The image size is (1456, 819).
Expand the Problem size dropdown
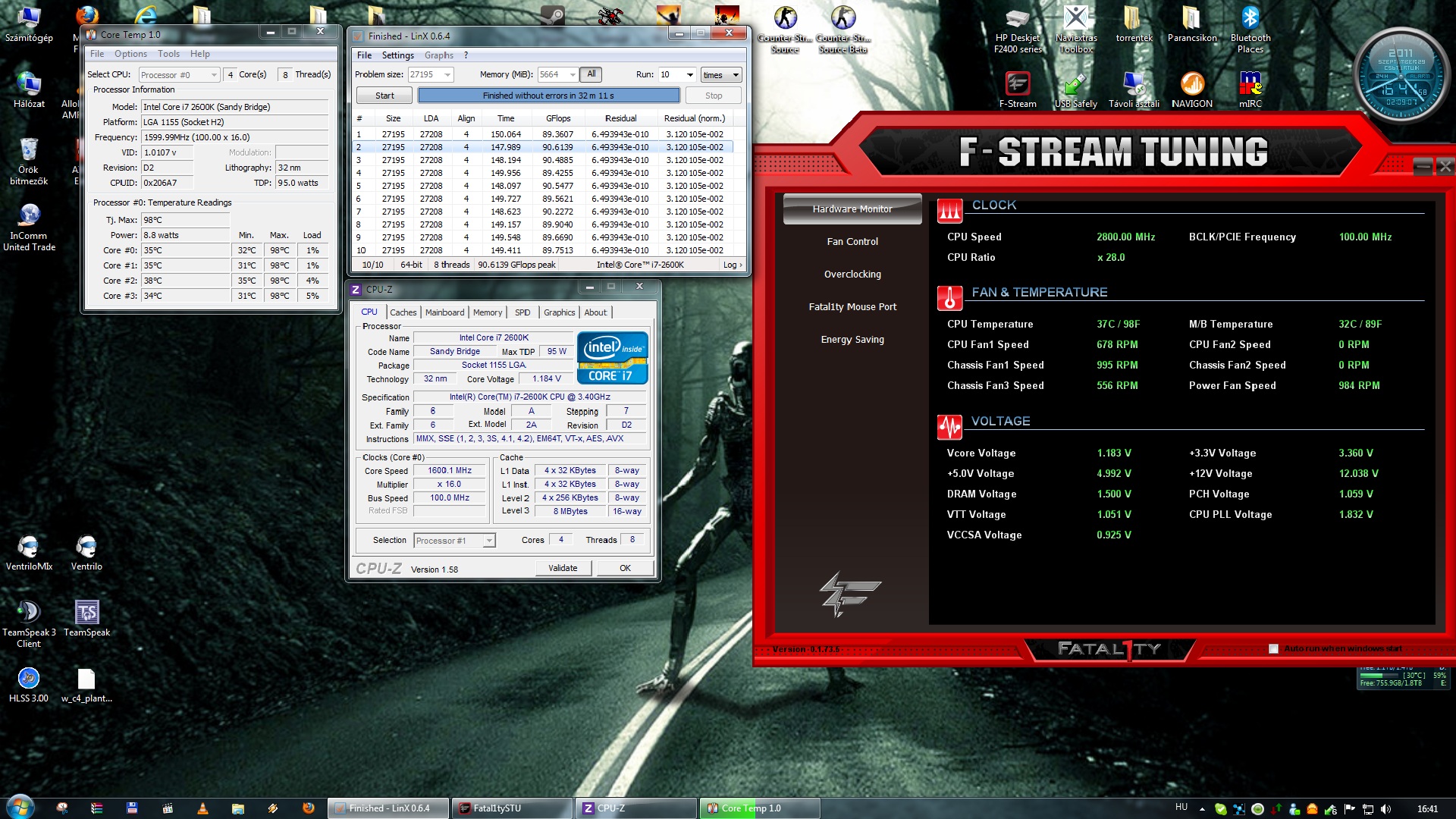[447, 74]
